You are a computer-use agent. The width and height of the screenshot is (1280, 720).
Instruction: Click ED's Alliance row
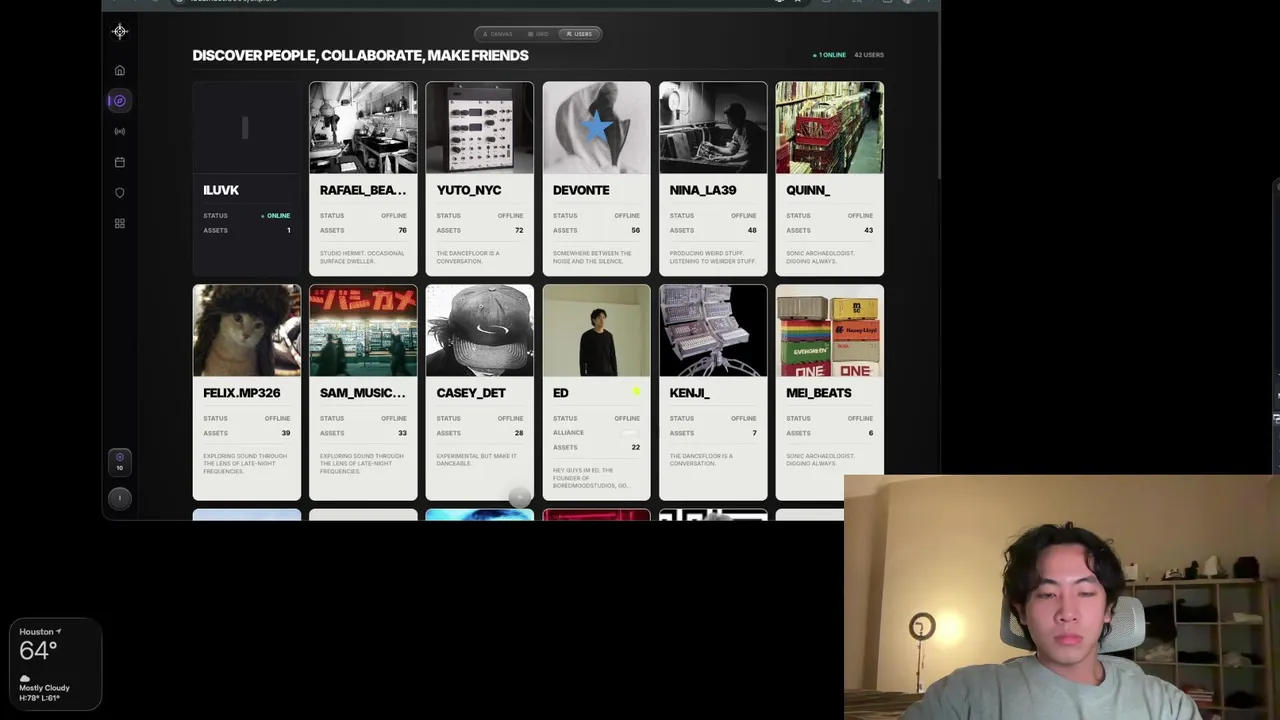click(x=596, y=433)
